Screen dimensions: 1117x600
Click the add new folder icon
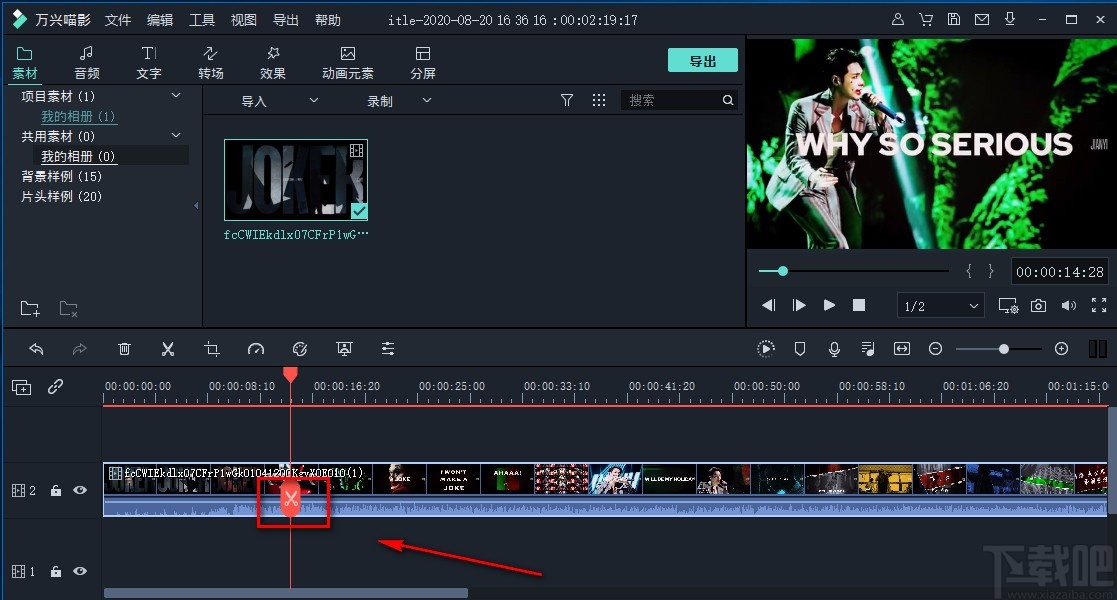coord(30,309)
